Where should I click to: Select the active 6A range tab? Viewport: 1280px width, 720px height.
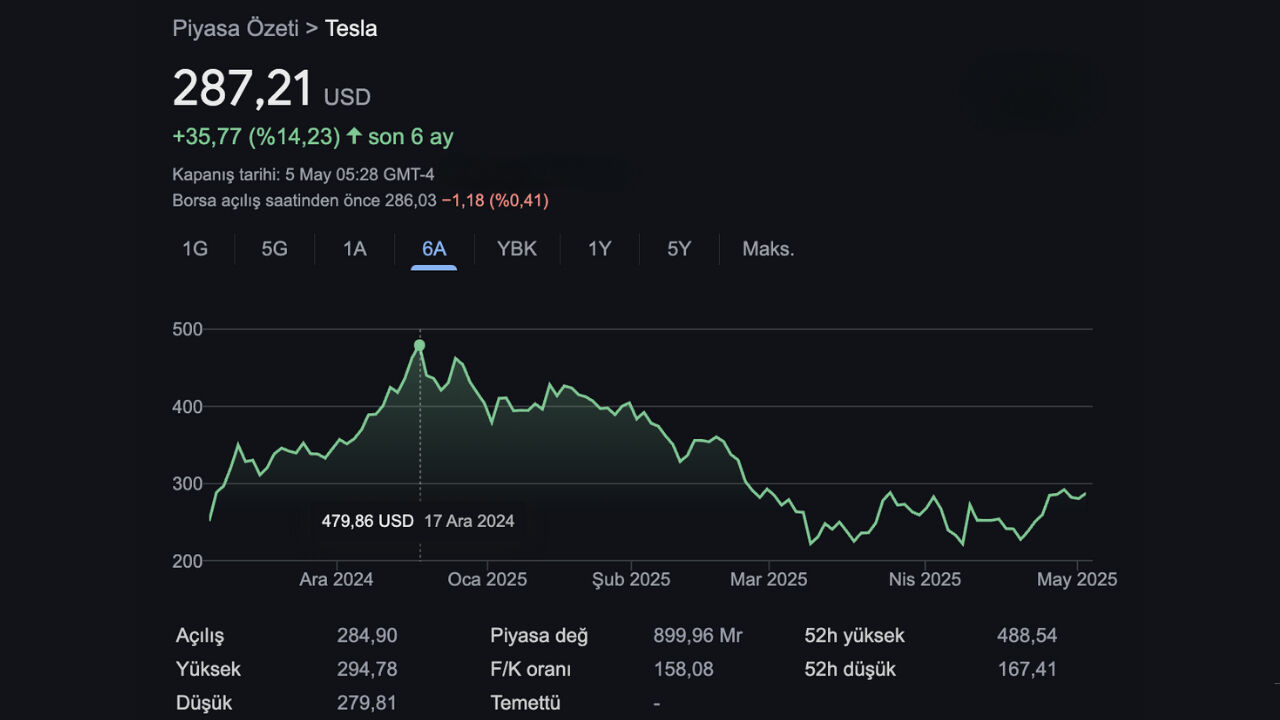click(x=434, y=249)
